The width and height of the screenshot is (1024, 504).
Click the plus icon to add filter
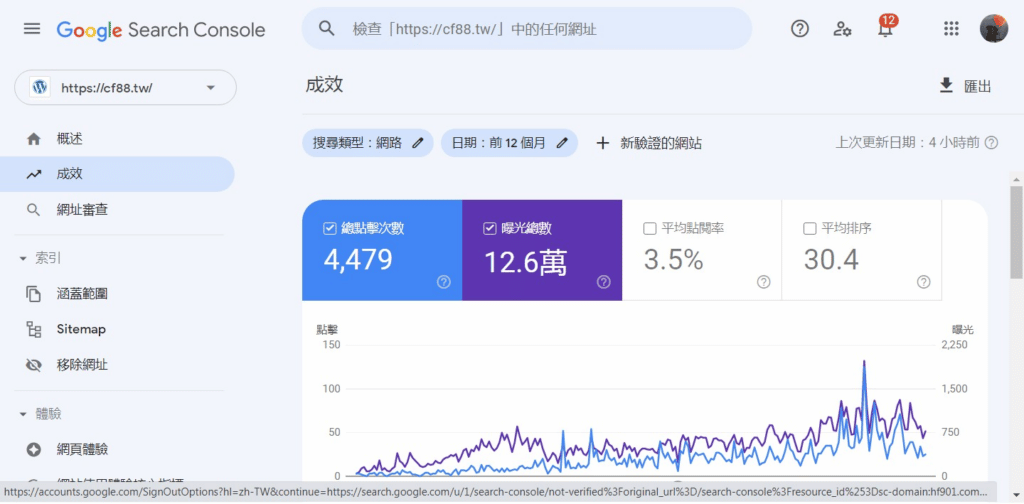(x=602, y=143)
